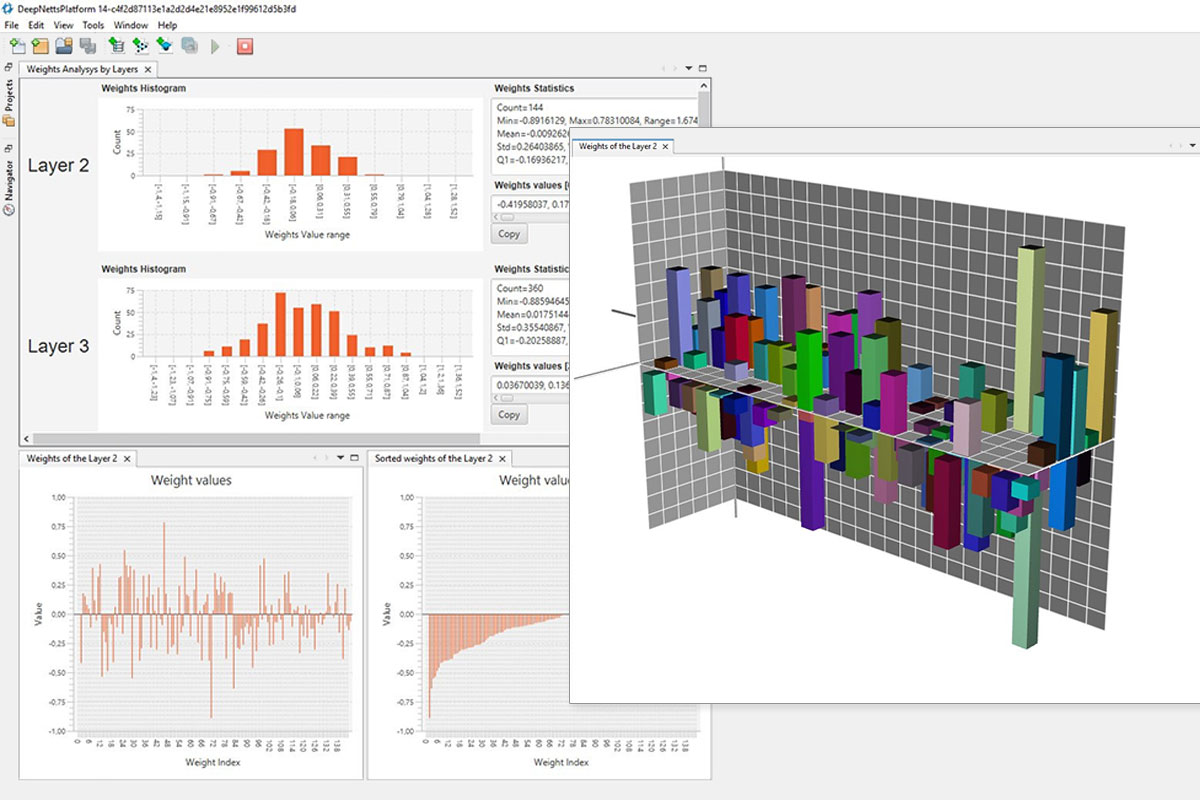Click the restore icon above the Navigator sidebar tab
The height and width of the screenshot is (800, 1200).
click(9, 148)
